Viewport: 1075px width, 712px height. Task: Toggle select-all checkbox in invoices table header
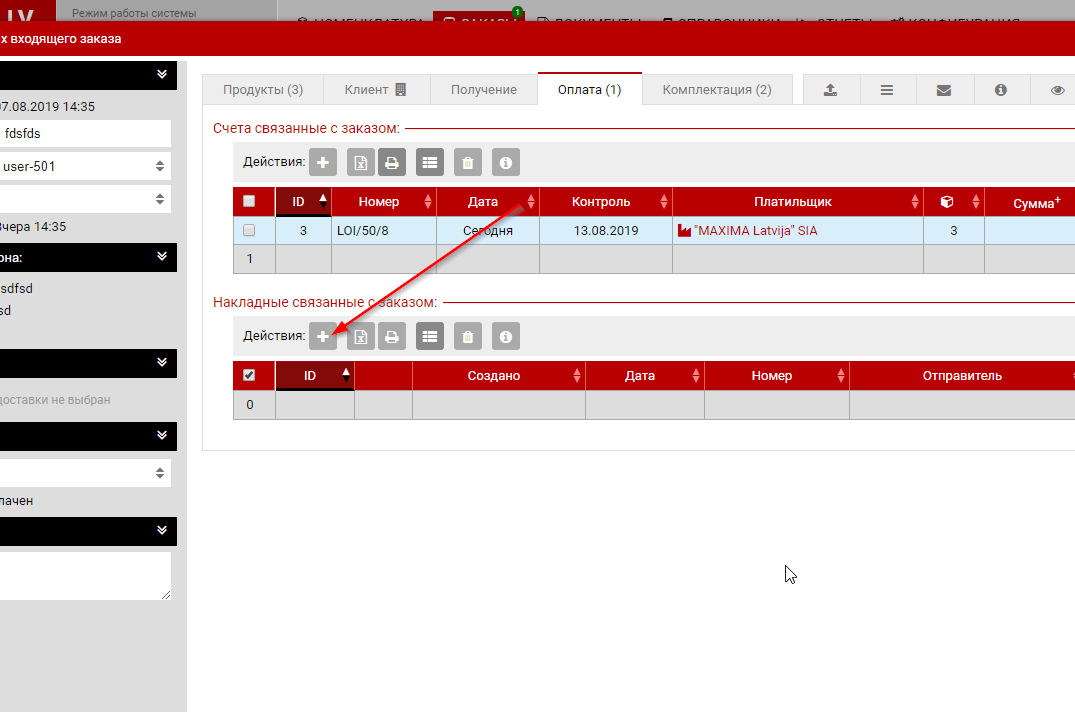249,201
